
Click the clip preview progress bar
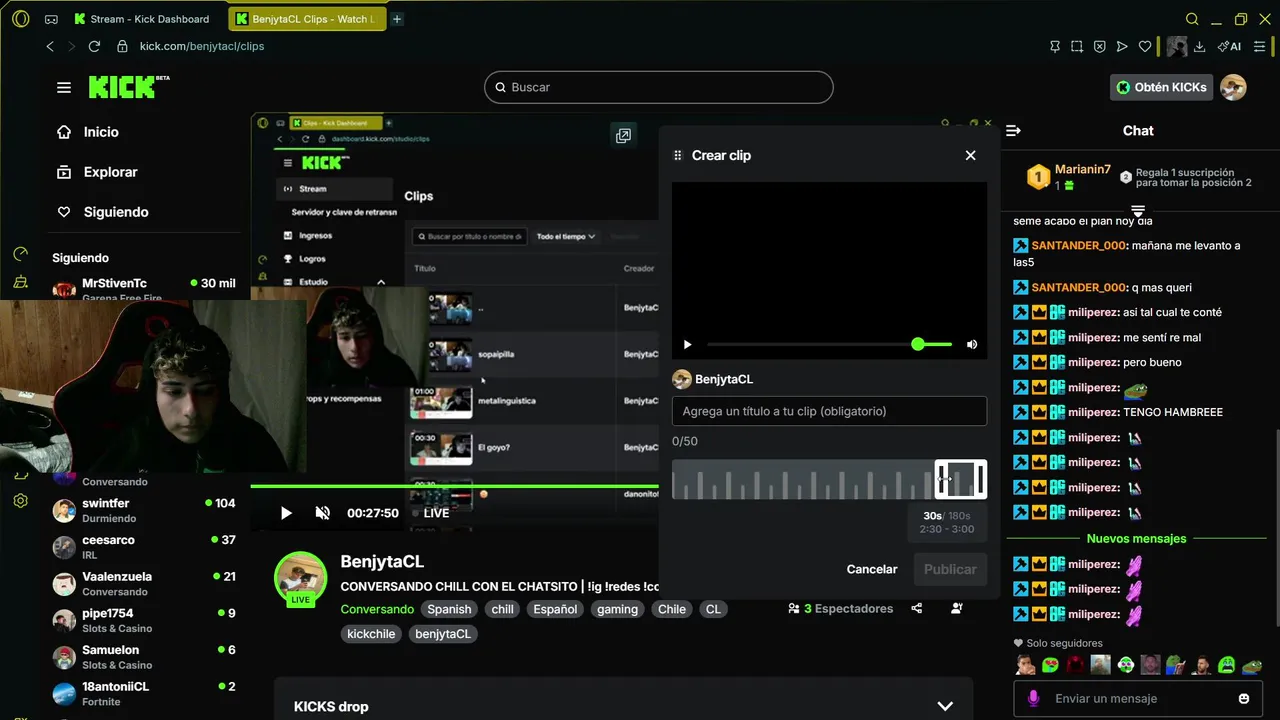808,345
